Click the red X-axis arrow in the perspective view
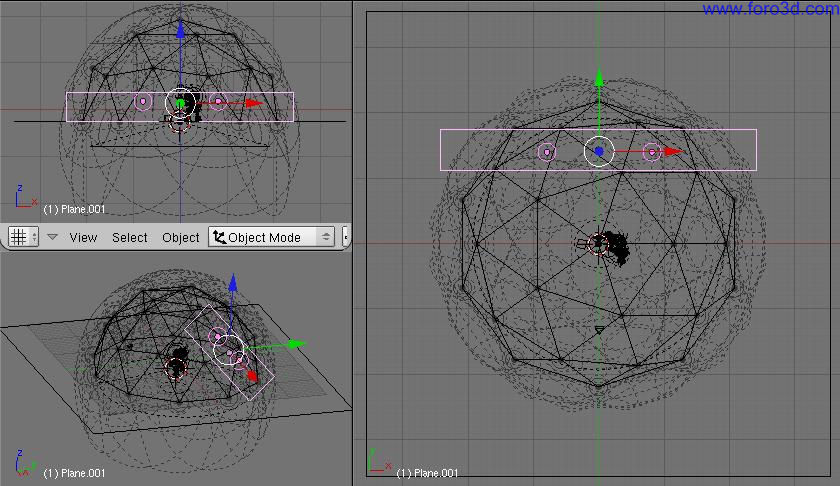The image size is (840, 486). [252, 376]
